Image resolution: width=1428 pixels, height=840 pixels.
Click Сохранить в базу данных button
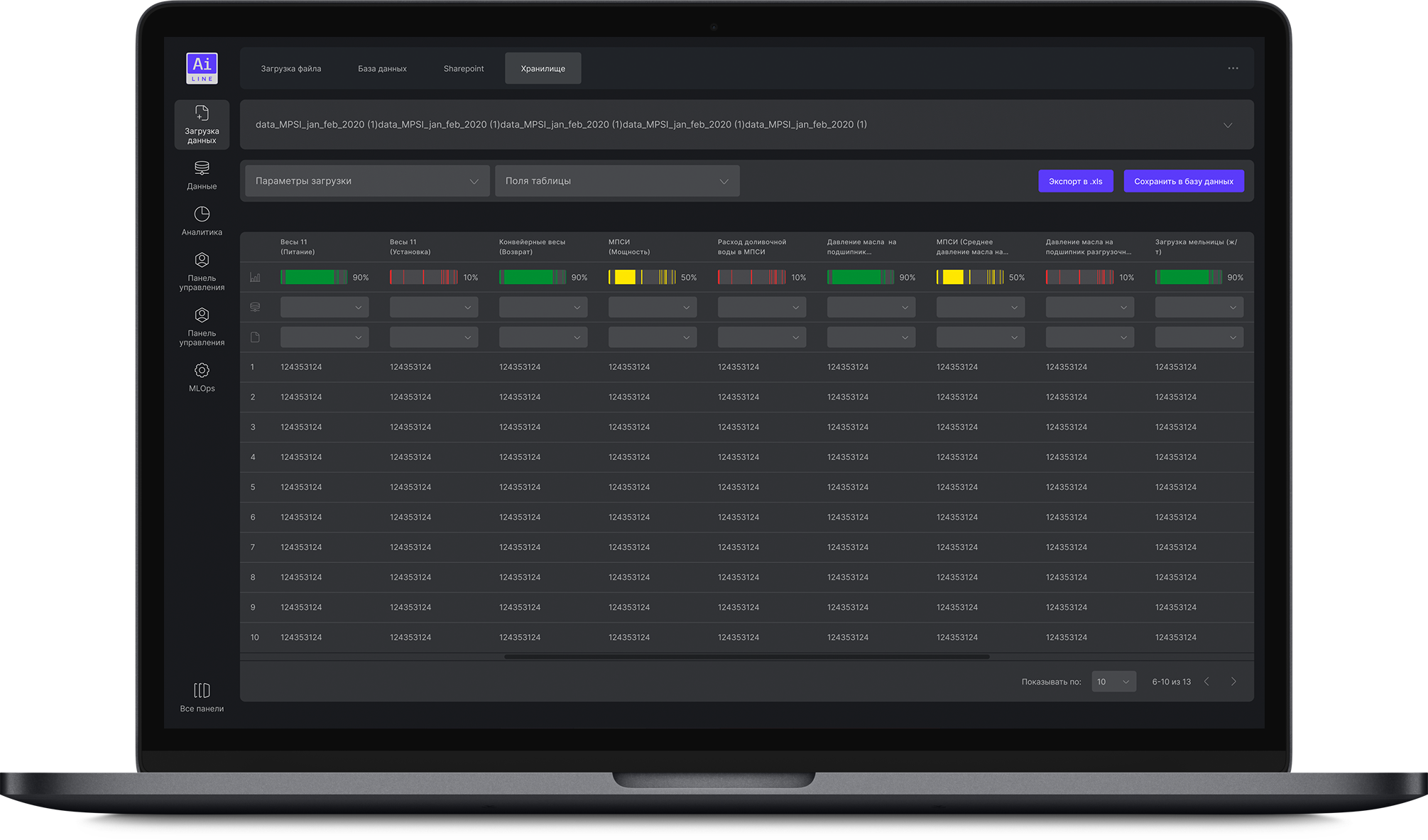[1183, 181]
